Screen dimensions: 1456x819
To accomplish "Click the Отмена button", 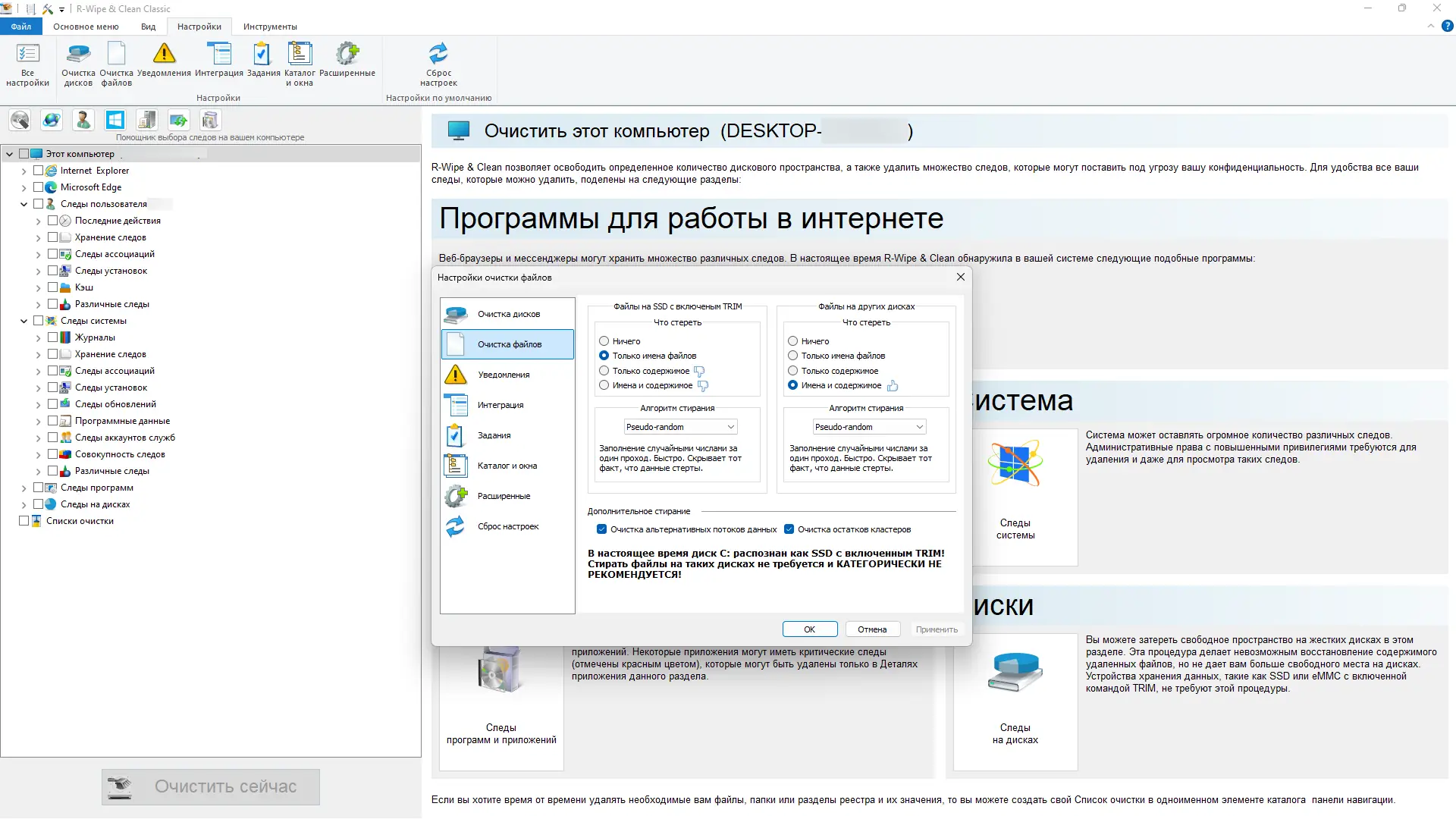I will click(872, 629).
